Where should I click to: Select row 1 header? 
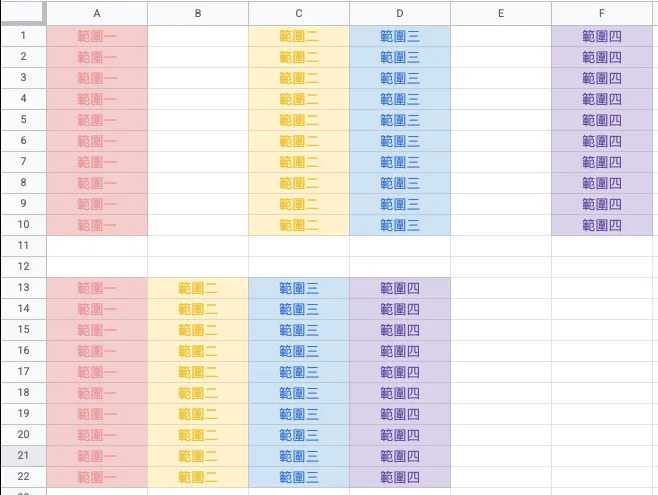click(x=23, y=35)
